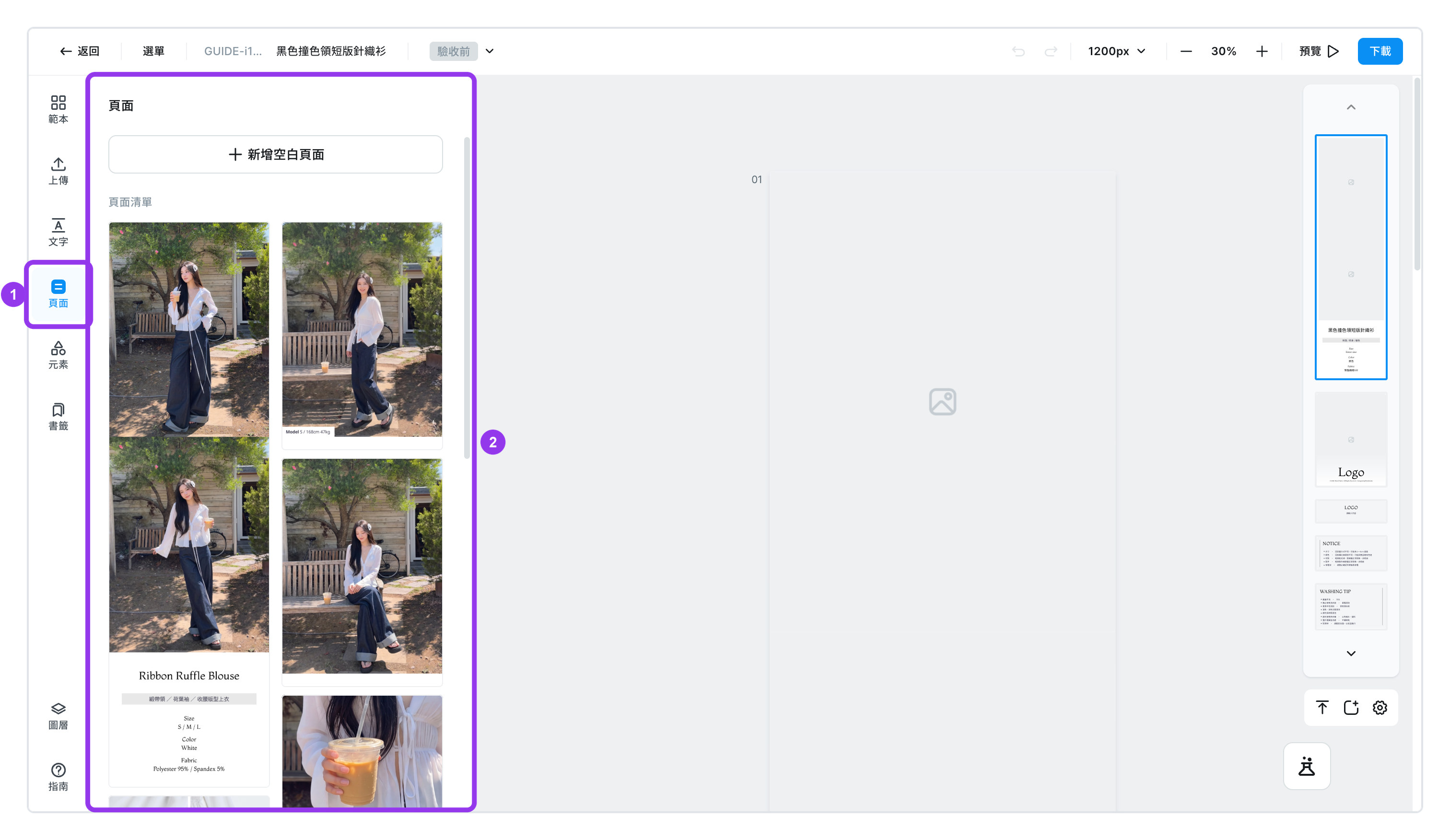Zoom out with the minus icon

coord(1186,51)
